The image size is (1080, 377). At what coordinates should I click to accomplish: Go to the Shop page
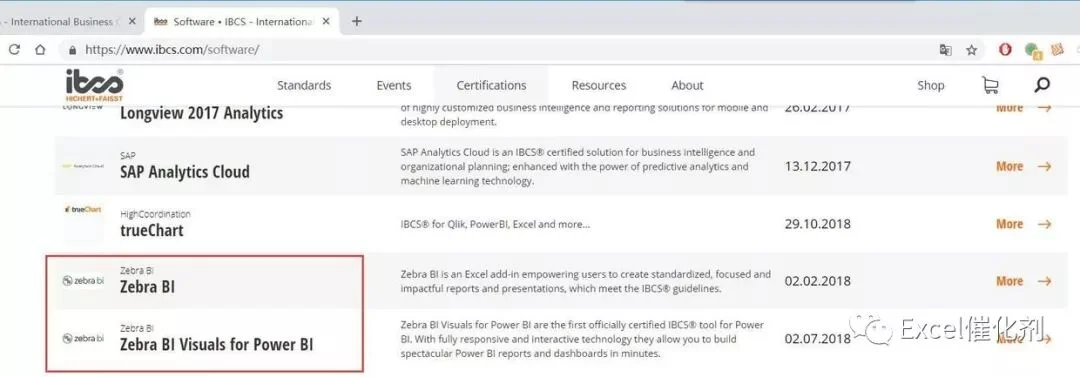pyautogui.click(x=931, y=85)
